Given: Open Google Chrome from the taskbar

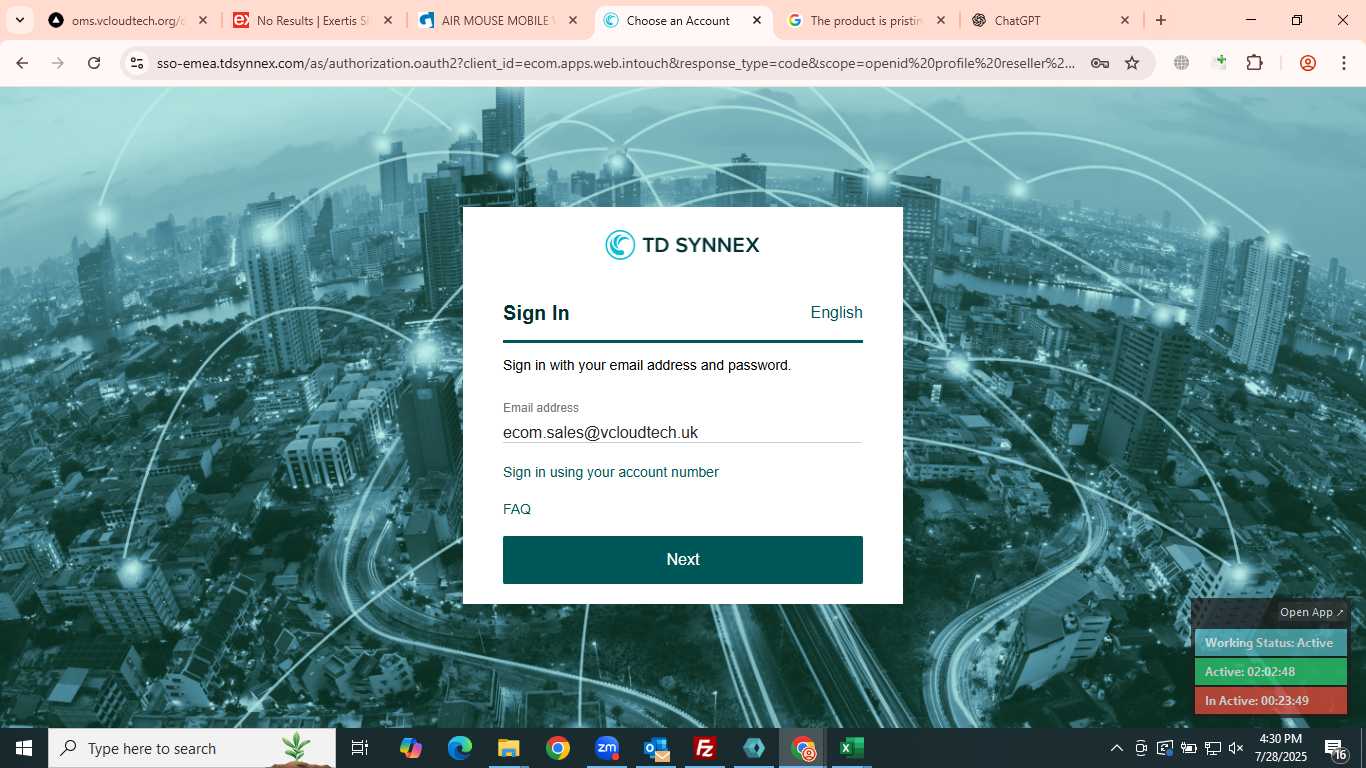Looking at the screenshot, I should 558,748.
